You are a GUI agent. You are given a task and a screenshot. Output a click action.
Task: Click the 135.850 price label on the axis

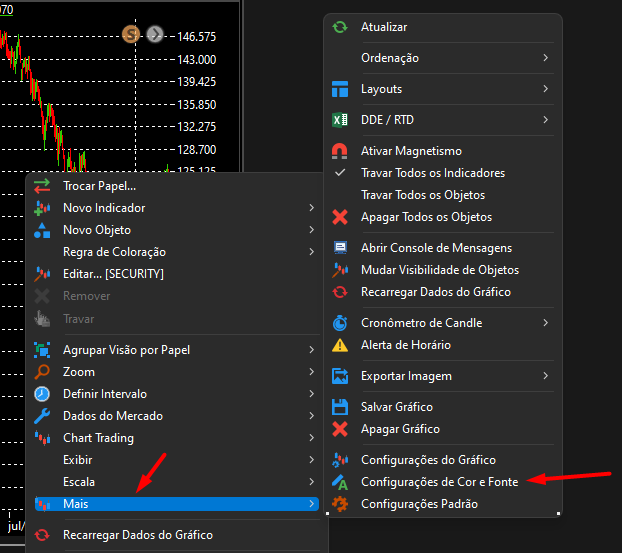(x=197, y=105)
